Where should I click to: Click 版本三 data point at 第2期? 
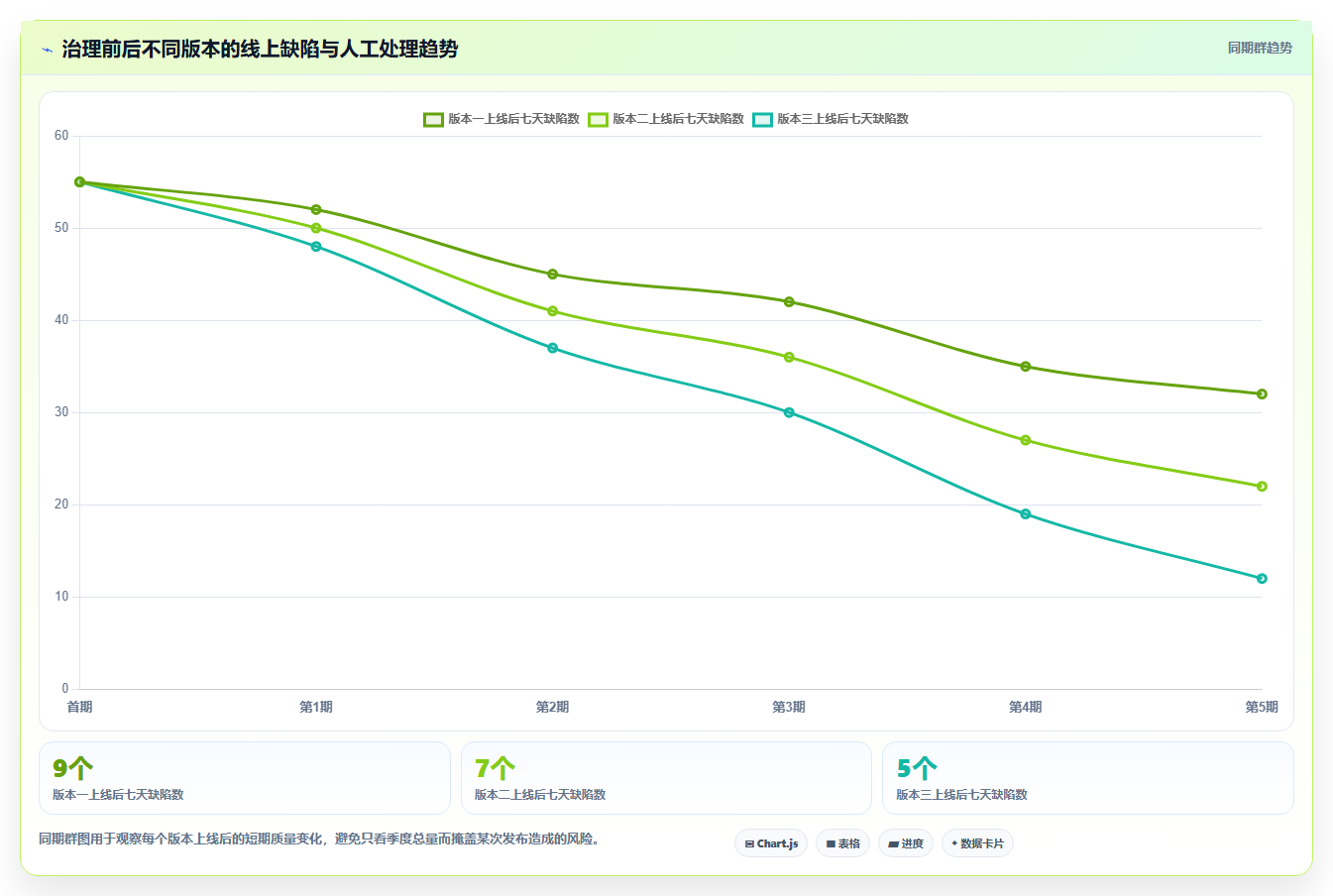[x=553, y=348]
